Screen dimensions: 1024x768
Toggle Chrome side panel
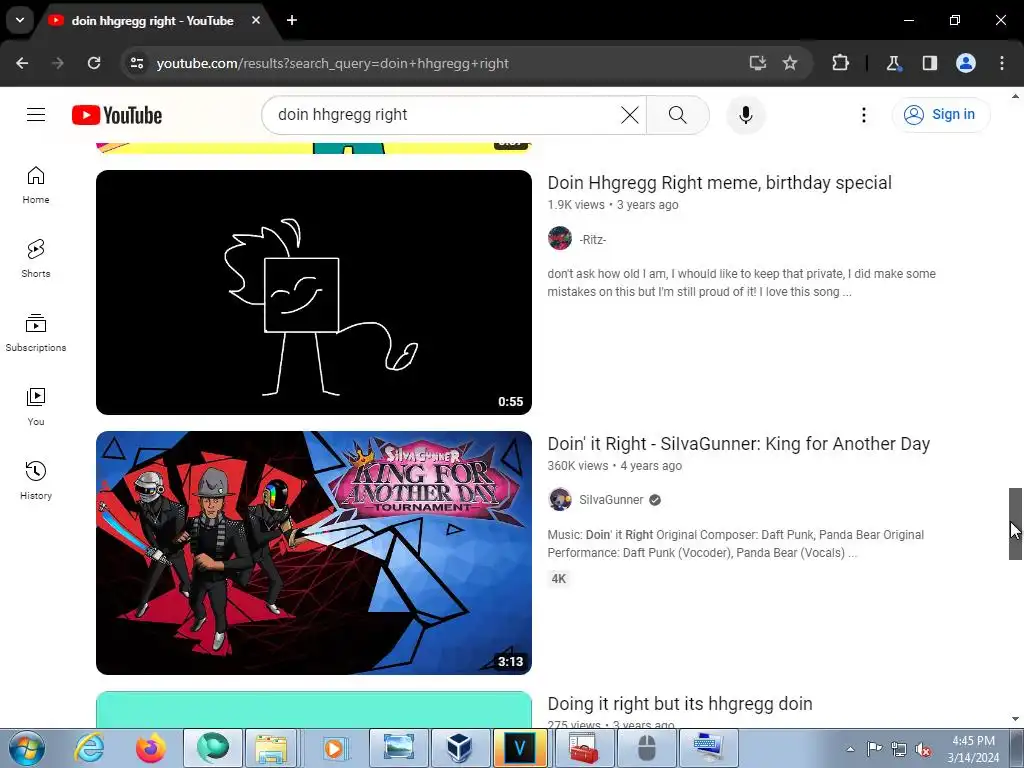point(929,63)
